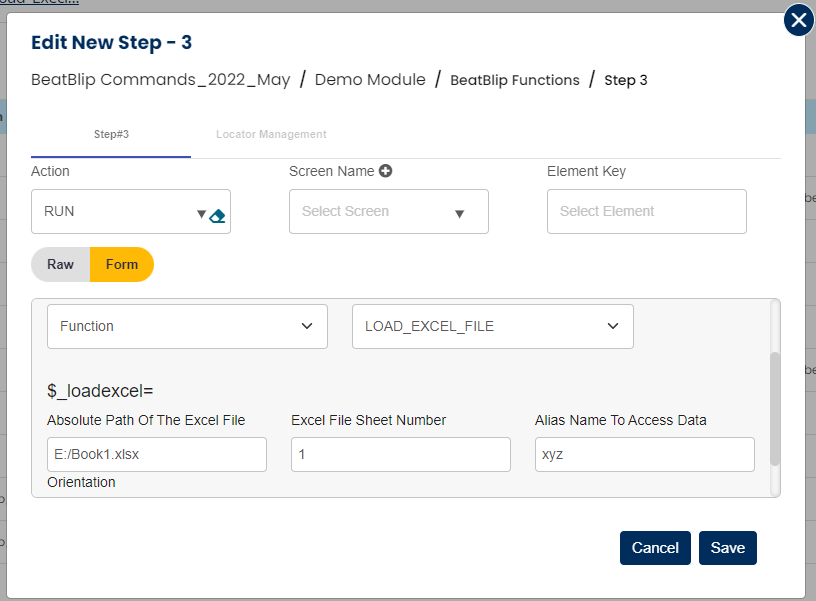Add new screen via plus icon
This screenshot has width=816, height=601.
385,171
